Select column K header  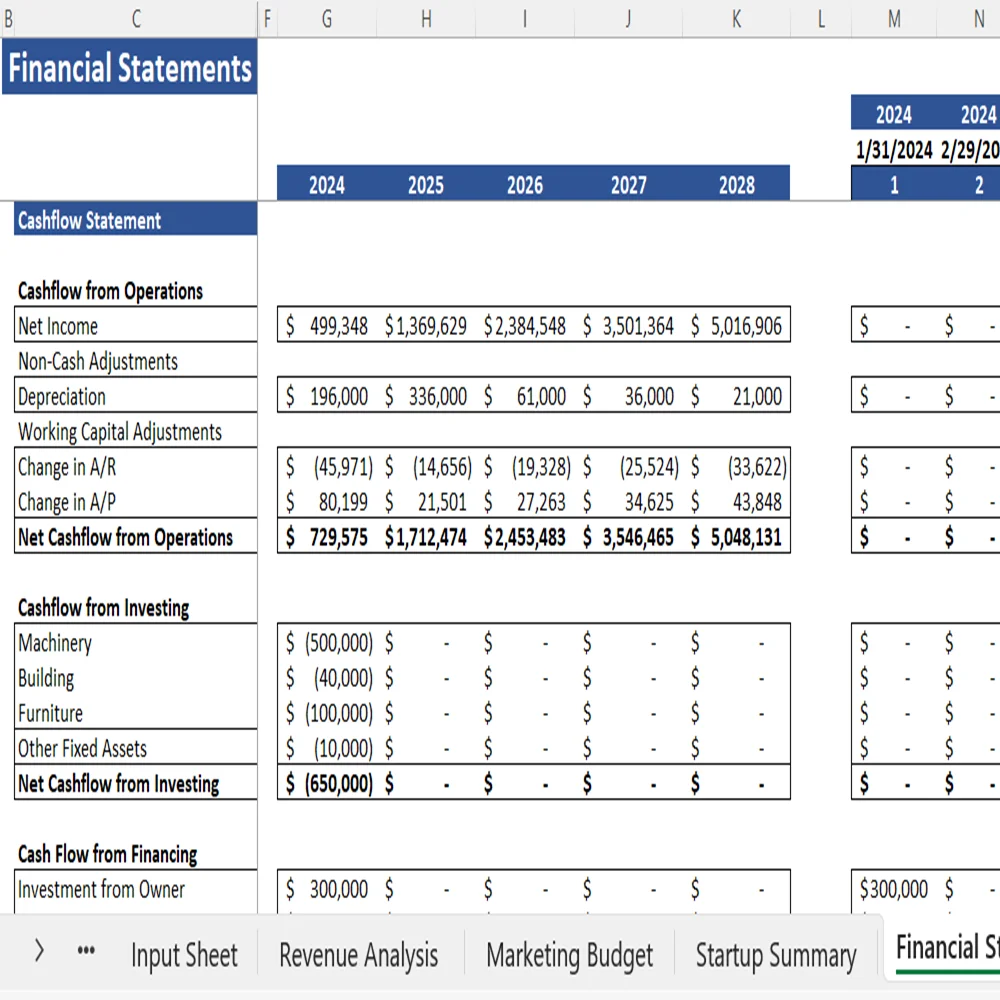click(736, 17)
